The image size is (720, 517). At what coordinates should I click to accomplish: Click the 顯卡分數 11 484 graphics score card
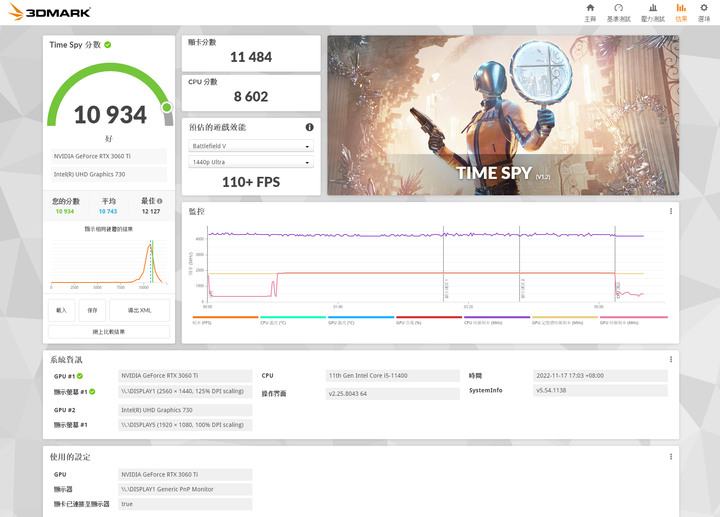[251, 53]
